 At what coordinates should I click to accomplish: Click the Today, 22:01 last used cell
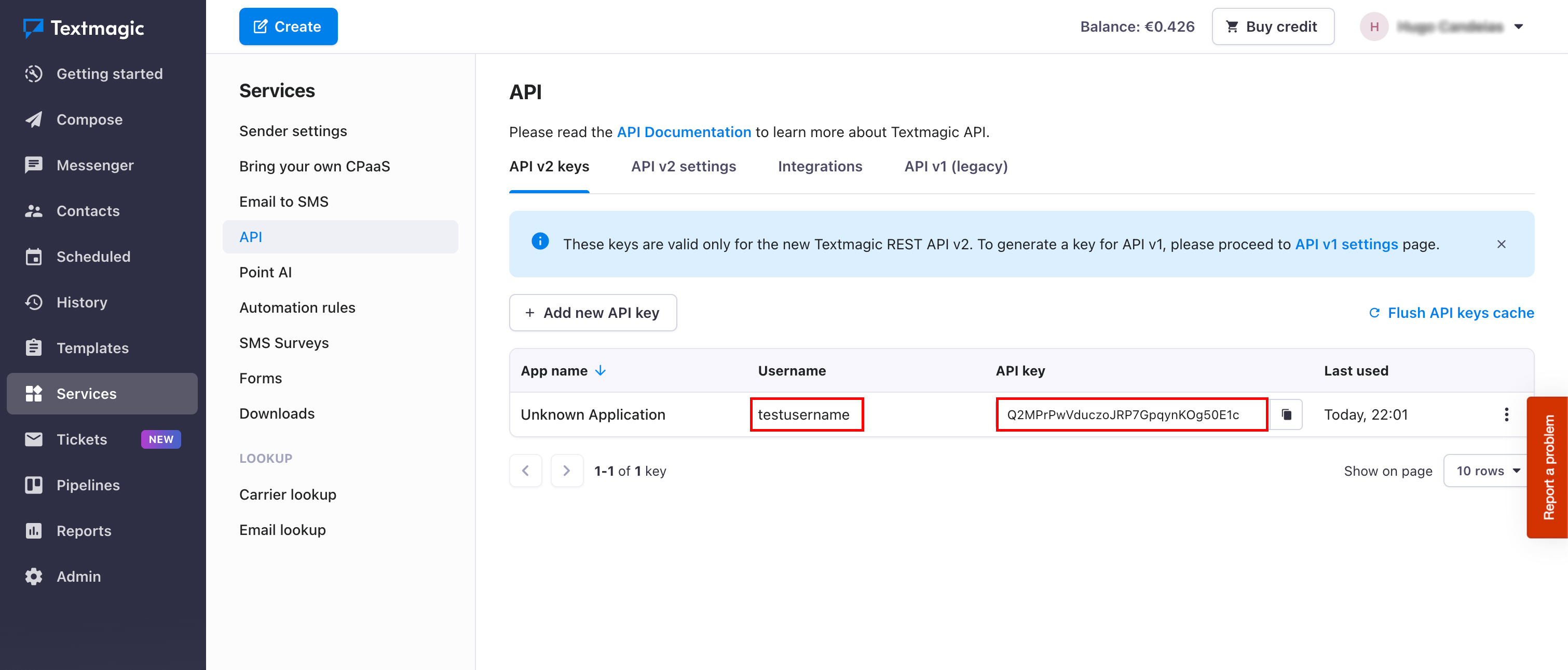pyautogui.click(x=1365, y=414)
